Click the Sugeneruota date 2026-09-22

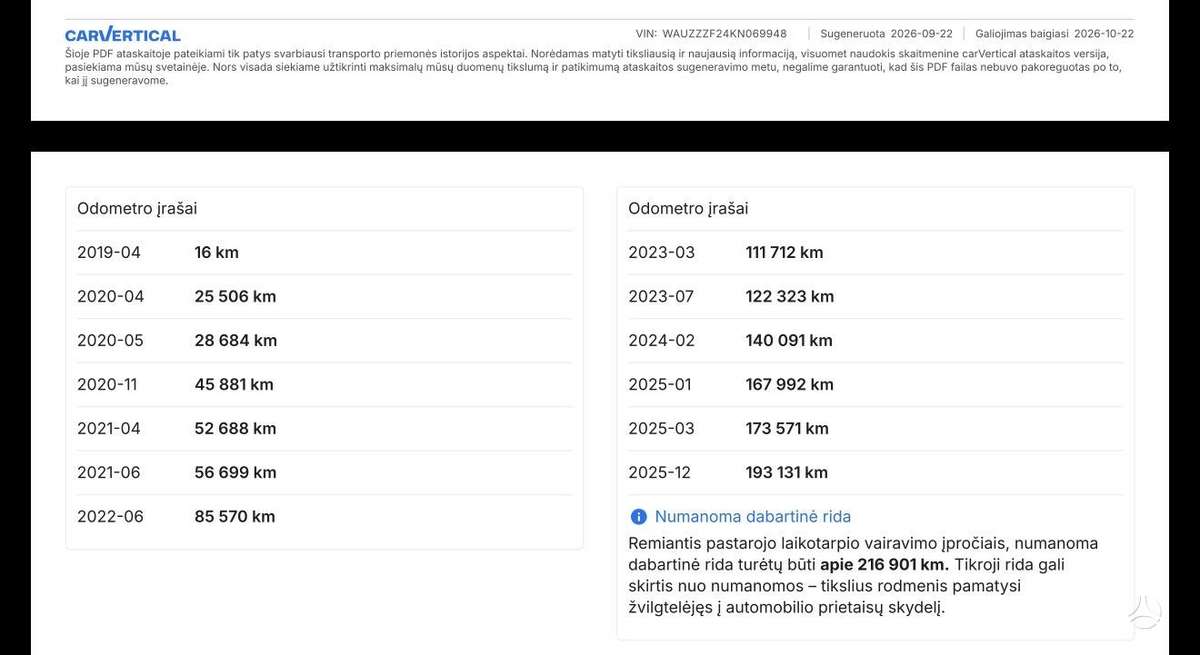pyautogui.click(x=920, y=33)
